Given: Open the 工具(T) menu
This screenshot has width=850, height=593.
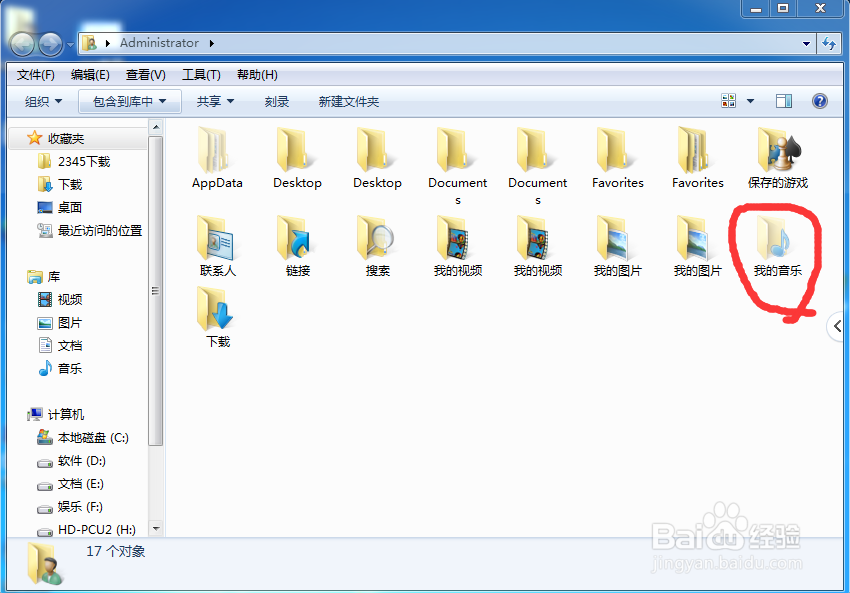Looking at the screenshot, I should click(x=201, y=75).
